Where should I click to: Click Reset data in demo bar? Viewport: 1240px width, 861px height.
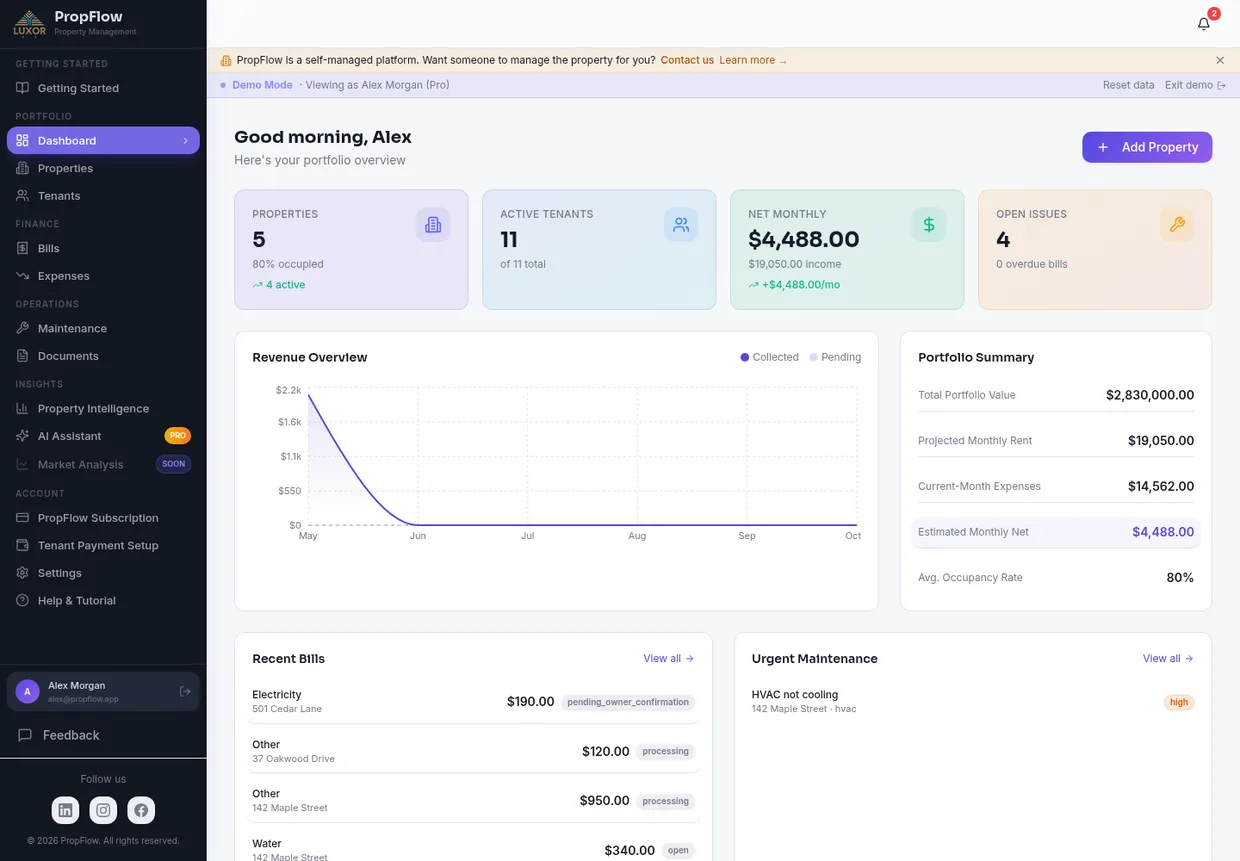pyautogui.click(x=1128, y=85)
